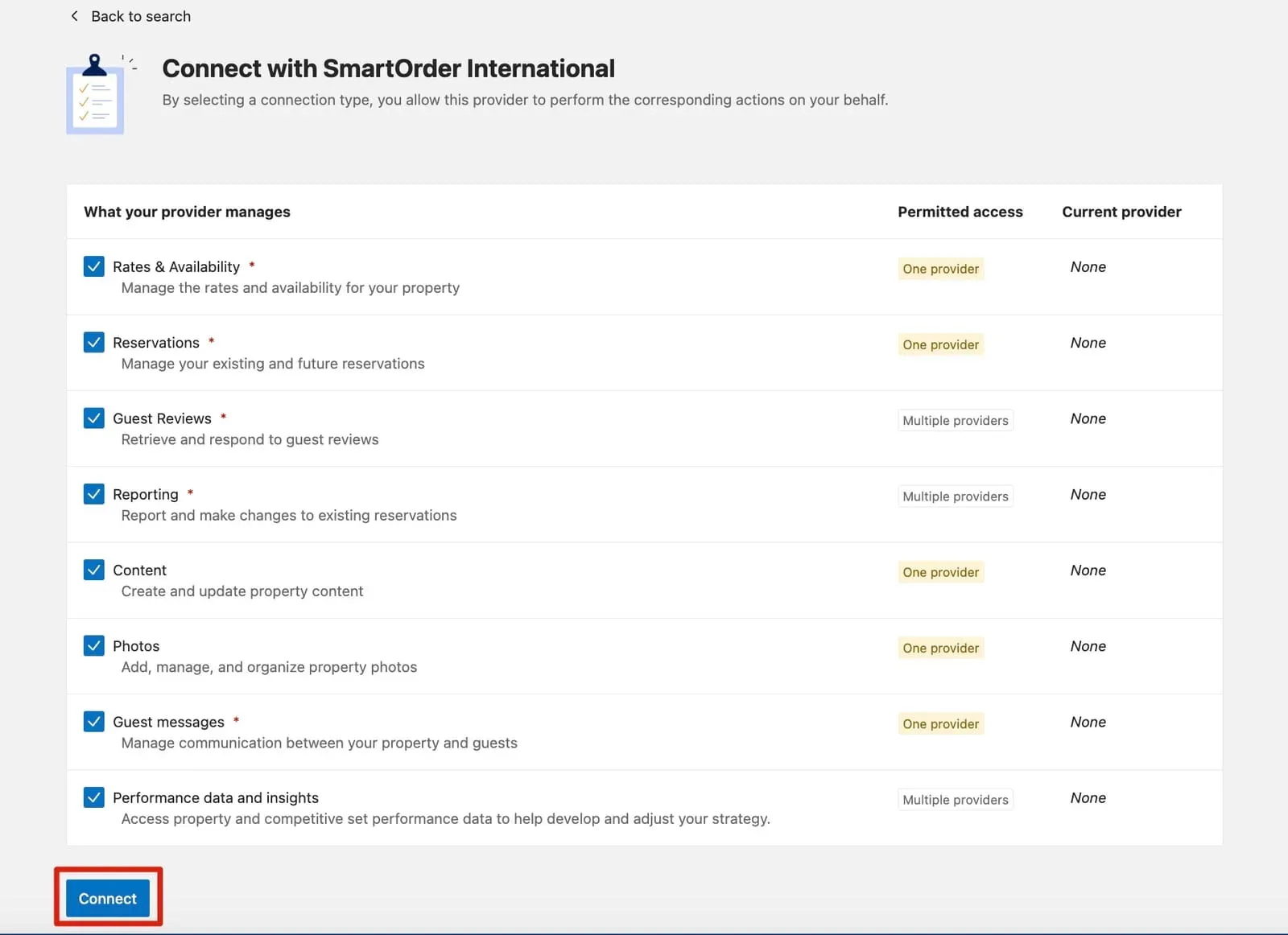The width and height of the screenshot is (1288, 935).
Task: Uncheck the Guest messages permission
Action: click(93, 721)
